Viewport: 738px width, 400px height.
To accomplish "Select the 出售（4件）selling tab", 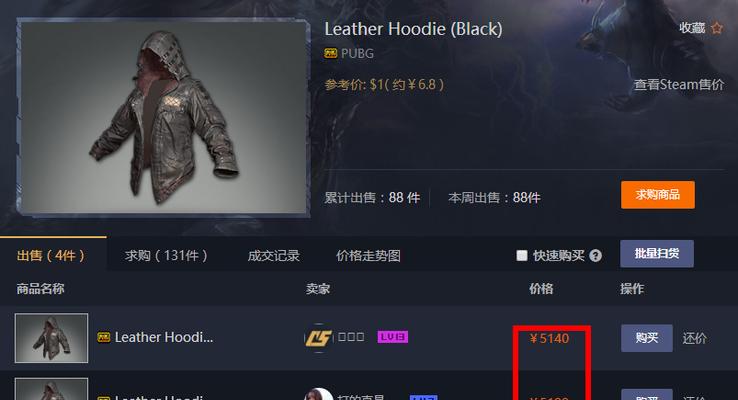I will (51, 256).
